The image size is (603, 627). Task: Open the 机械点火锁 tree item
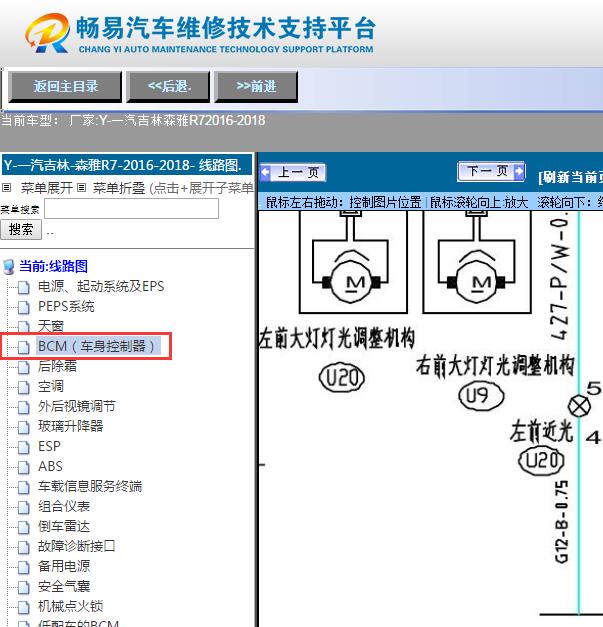[70, 606]
